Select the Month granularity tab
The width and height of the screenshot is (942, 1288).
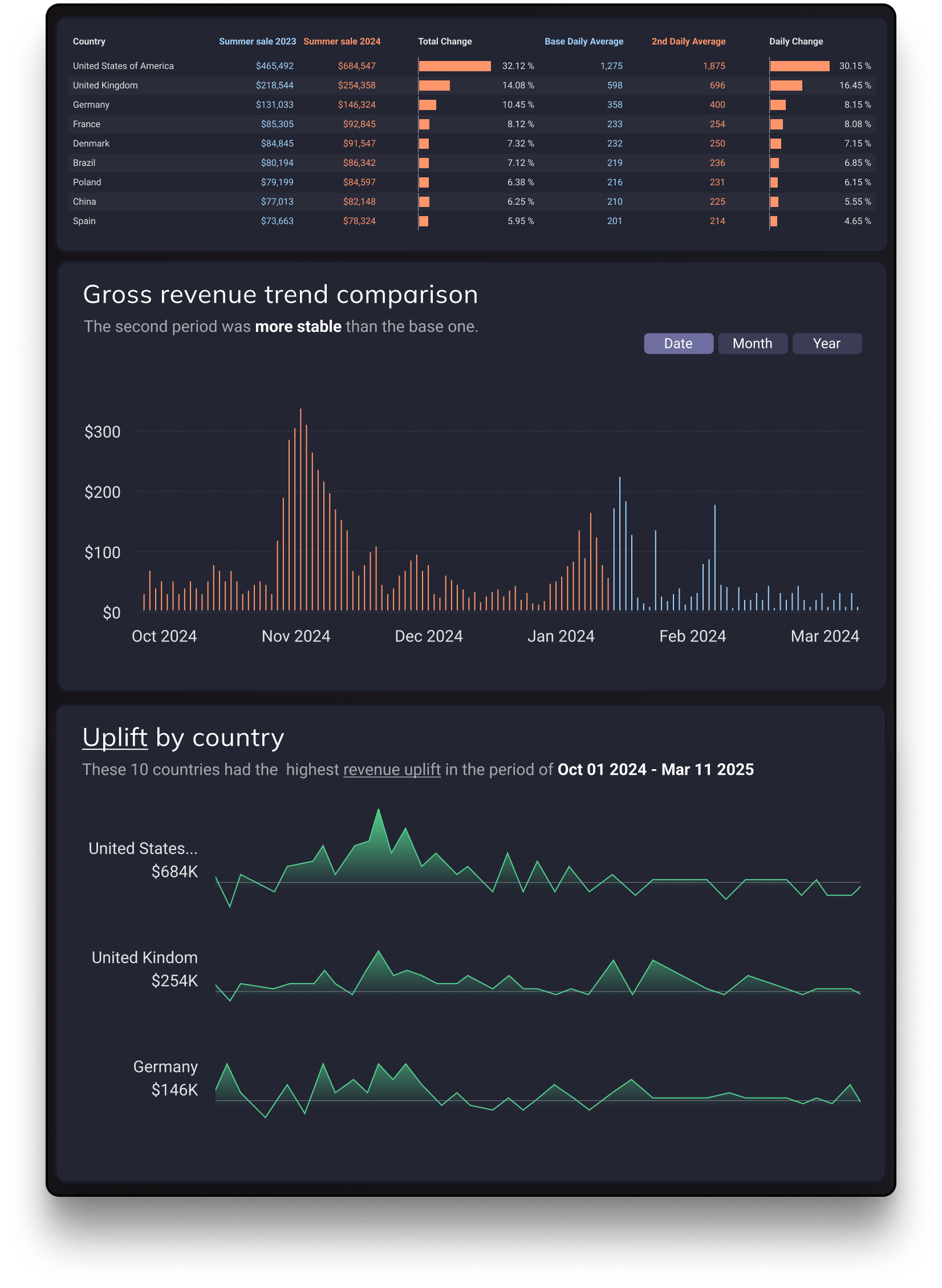[752, 343]
